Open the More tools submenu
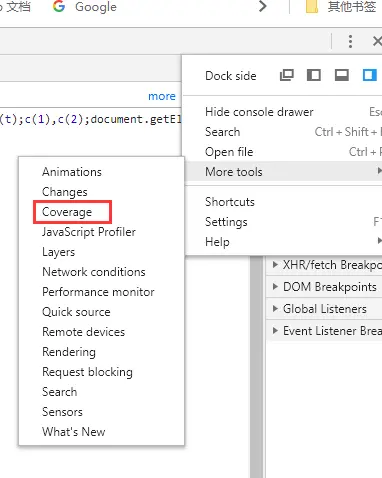 [283, 172]
